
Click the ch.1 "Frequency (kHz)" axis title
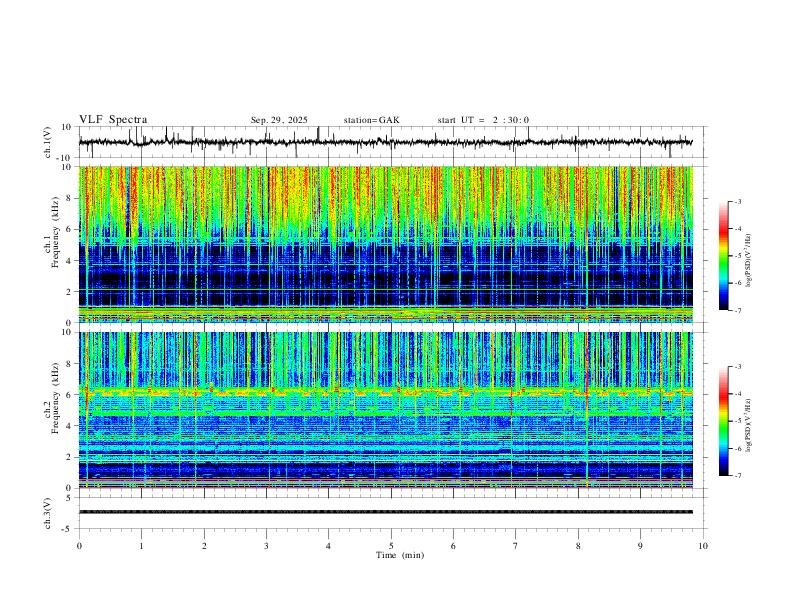click(x=55, y=233)
